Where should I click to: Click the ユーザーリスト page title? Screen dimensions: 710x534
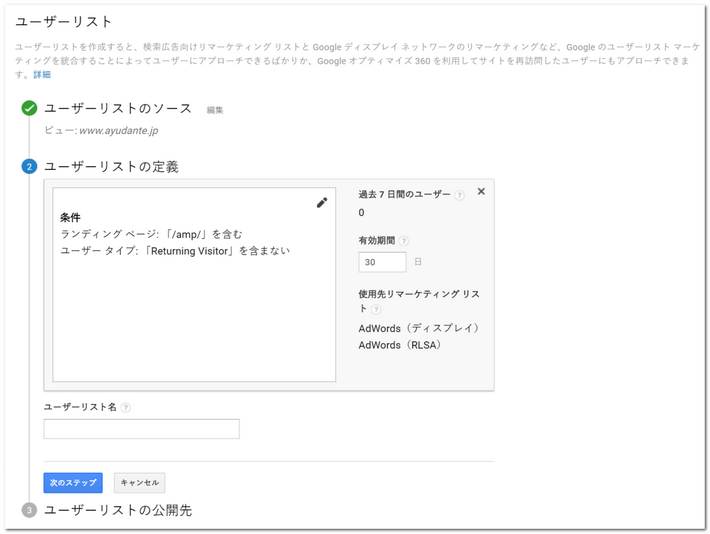coord(63,22)
